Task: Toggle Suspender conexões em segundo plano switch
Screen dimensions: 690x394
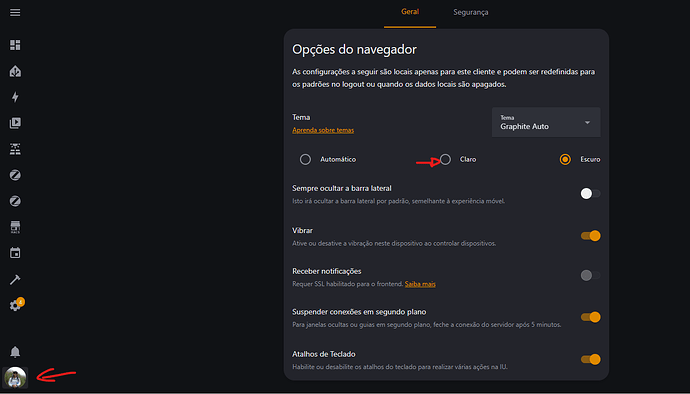Action: 590,317
